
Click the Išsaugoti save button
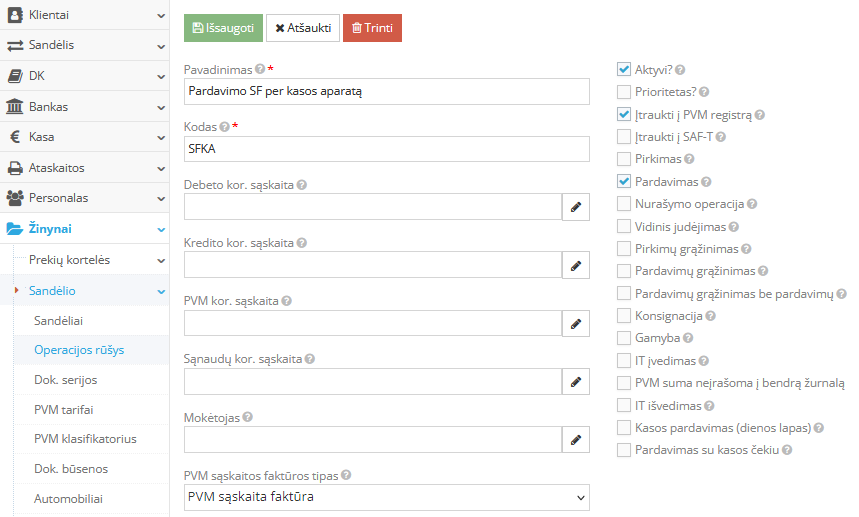(x=223, y=28)
